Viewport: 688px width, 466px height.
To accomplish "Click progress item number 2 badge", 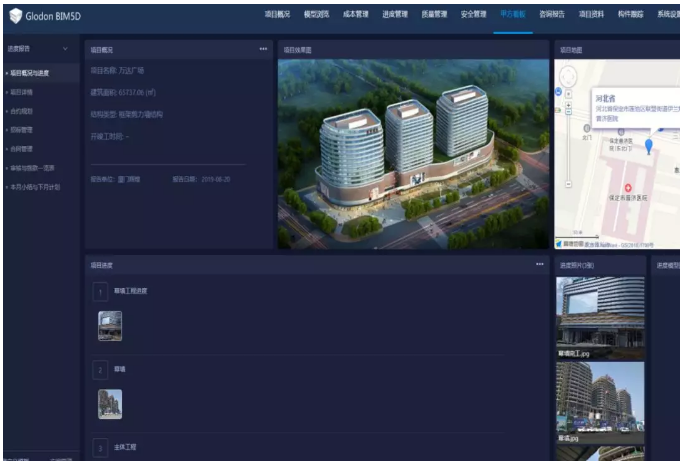I will [100, 370].
